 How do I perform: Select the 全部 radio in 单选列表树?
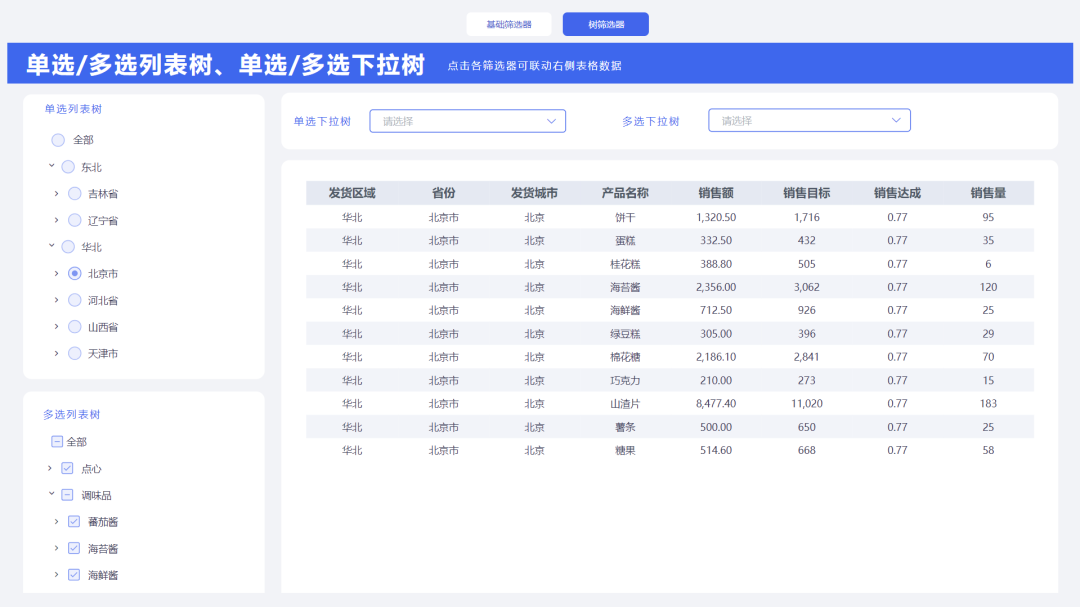click(57, 140)
